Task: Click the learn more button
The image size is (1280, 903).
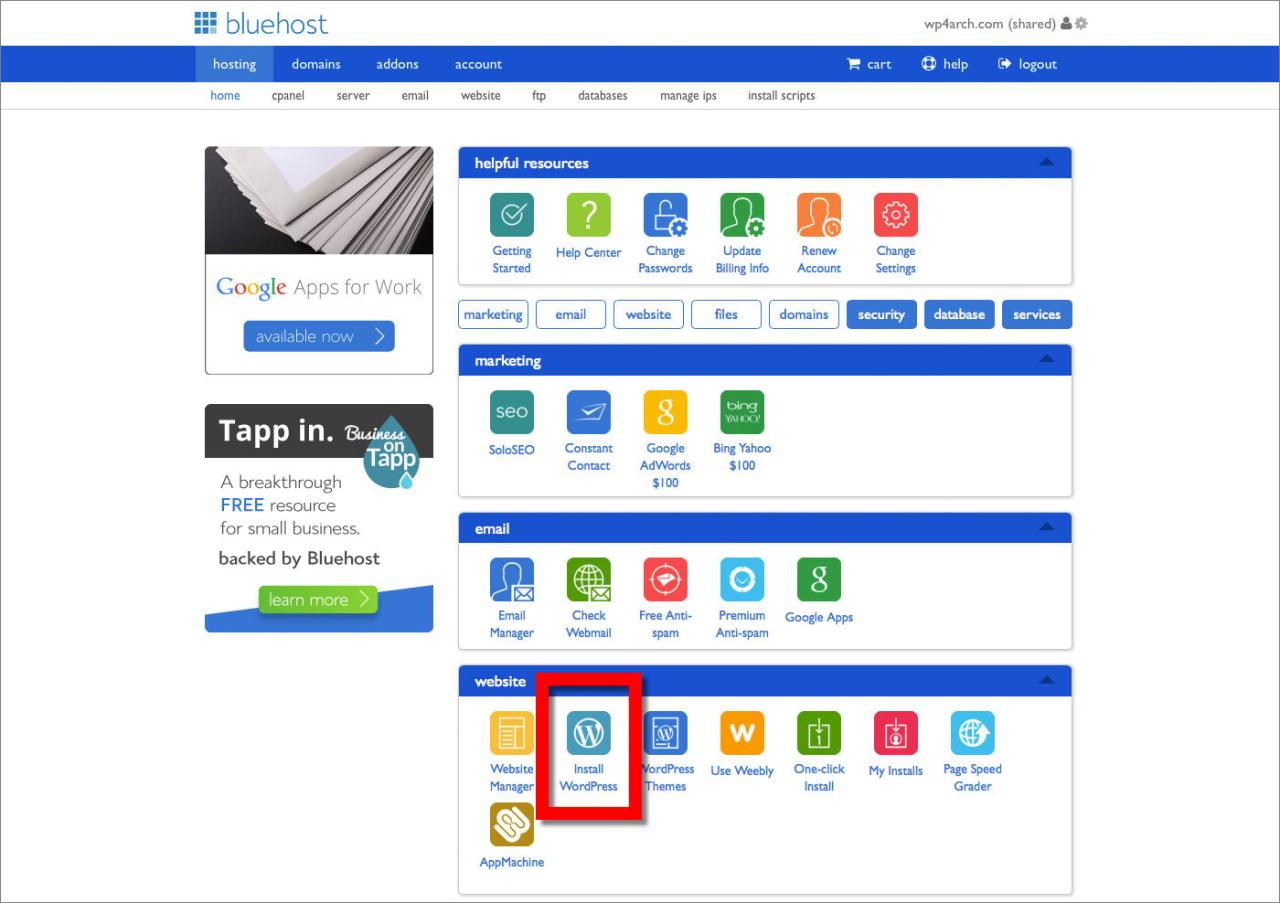Action: coord(318,599)
